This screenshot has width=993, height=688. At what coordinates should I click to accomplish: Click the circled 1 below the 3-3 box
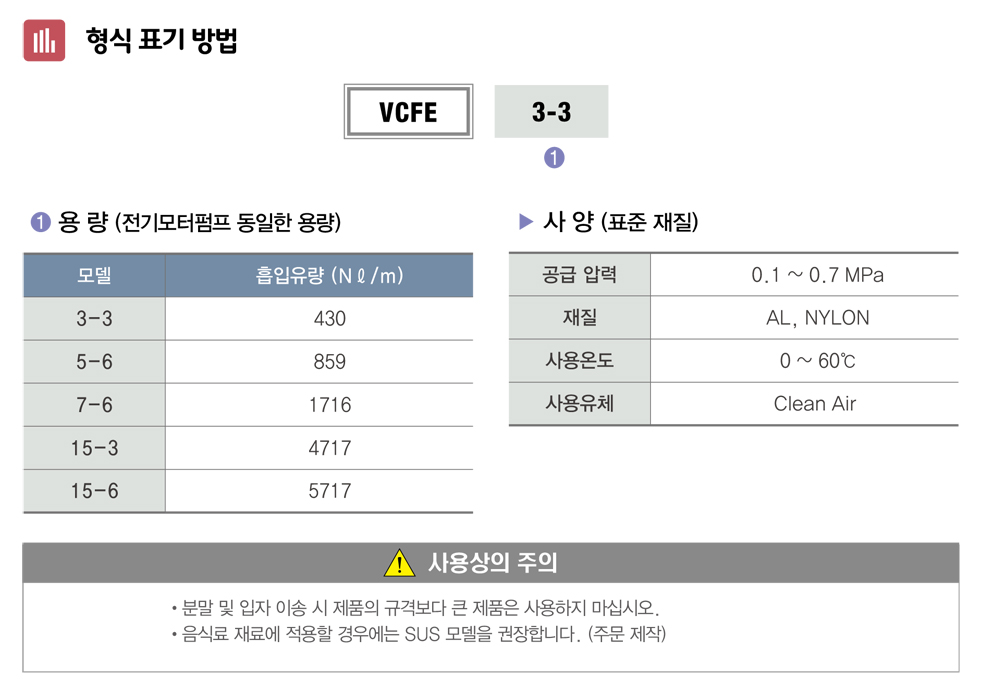[x=554, y=158]
